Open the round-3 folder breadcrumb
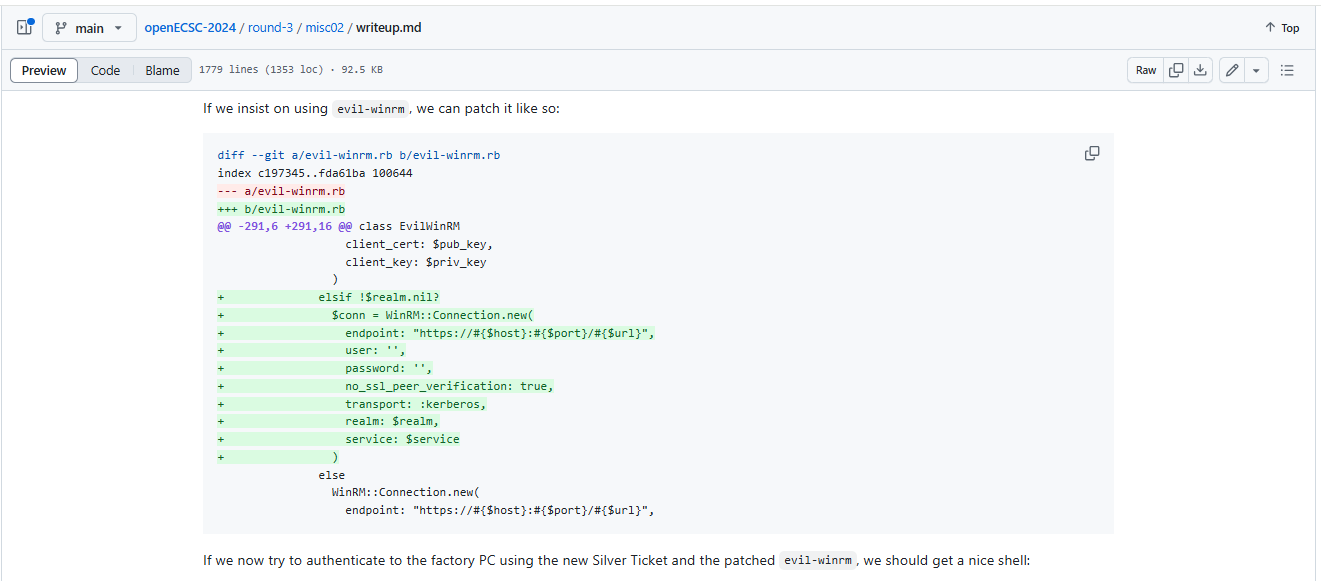1321x581 pixels. (269, 28)
